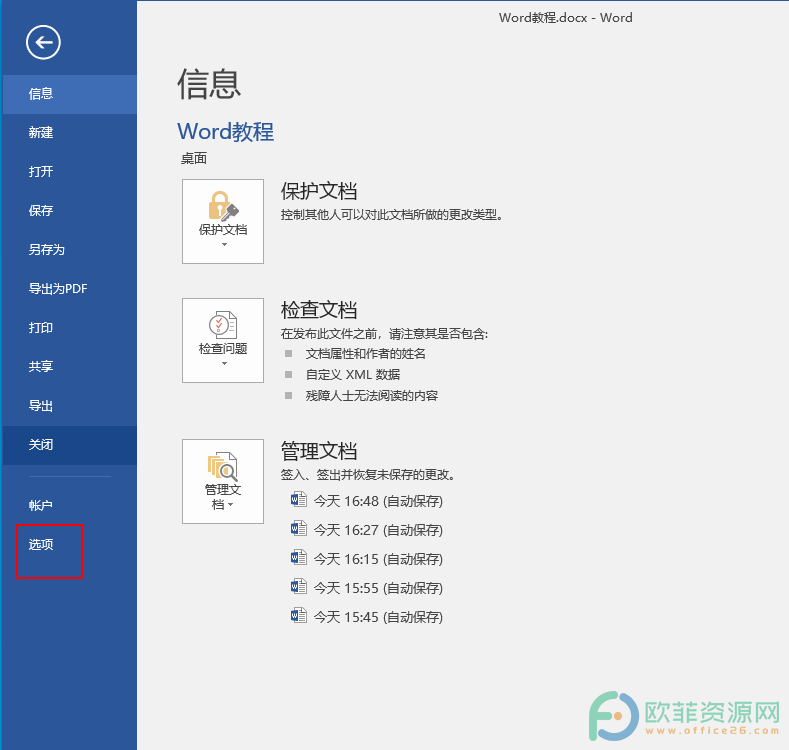Click the 控制其他人可以对此文档所做的更改类型 description
The height and width of the screenshot is (750, 789).
[x=391, y=215]
